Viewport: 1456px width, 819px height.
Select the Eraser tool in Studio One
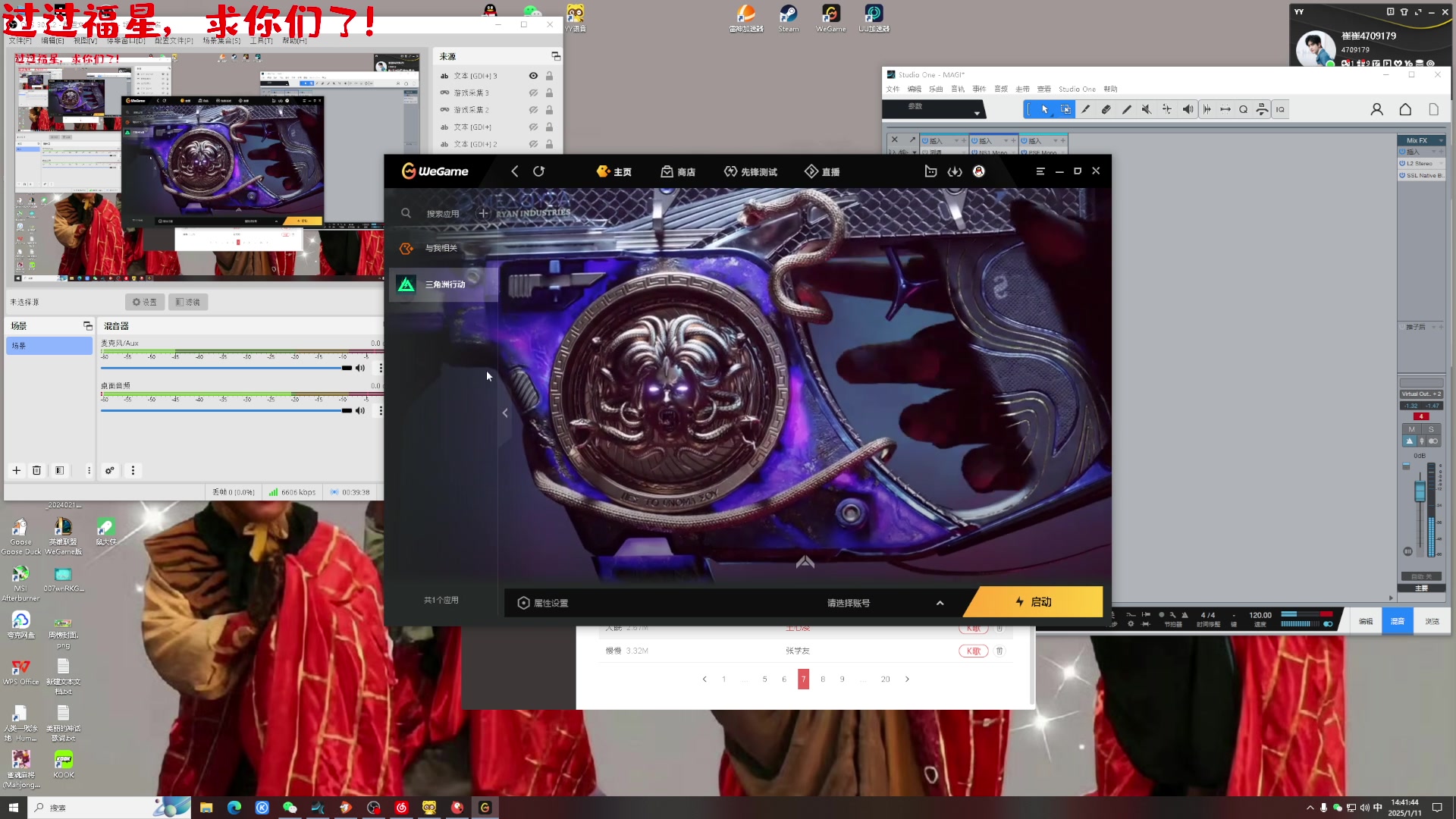pos(1106,109)
